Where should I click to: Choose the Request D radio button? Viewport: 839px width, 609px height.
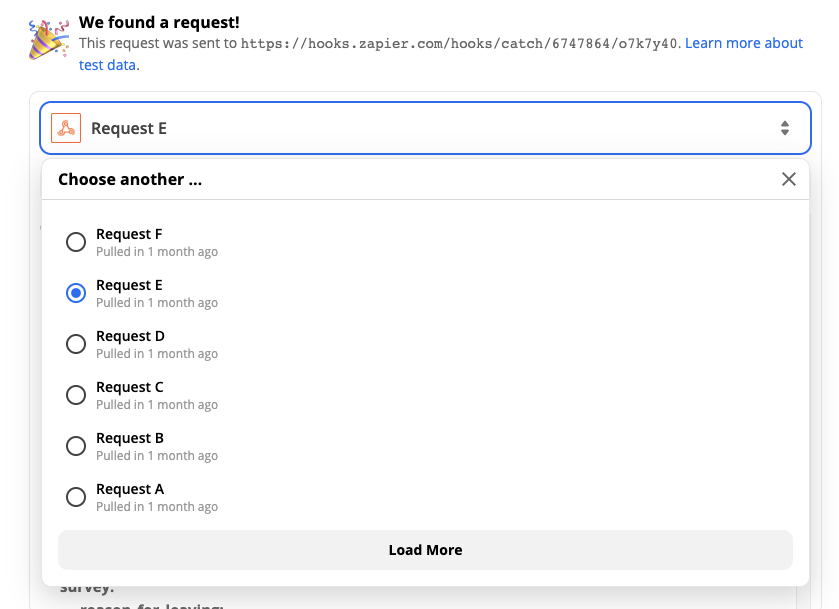click(76, 344)
